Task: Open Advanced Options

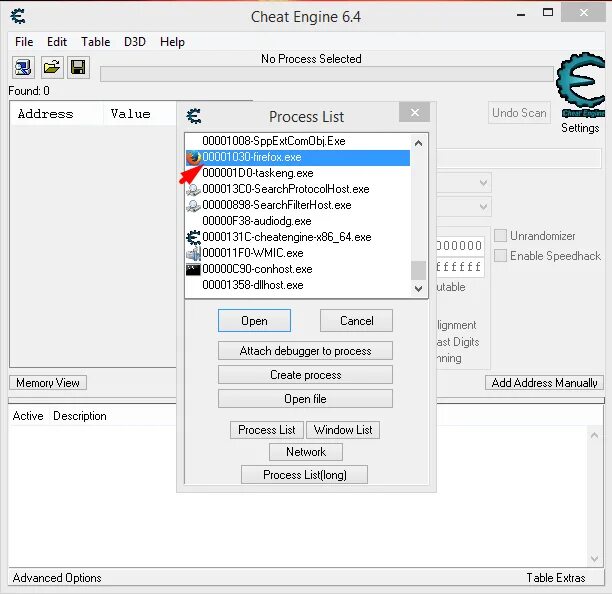Action: click(57, 578)
